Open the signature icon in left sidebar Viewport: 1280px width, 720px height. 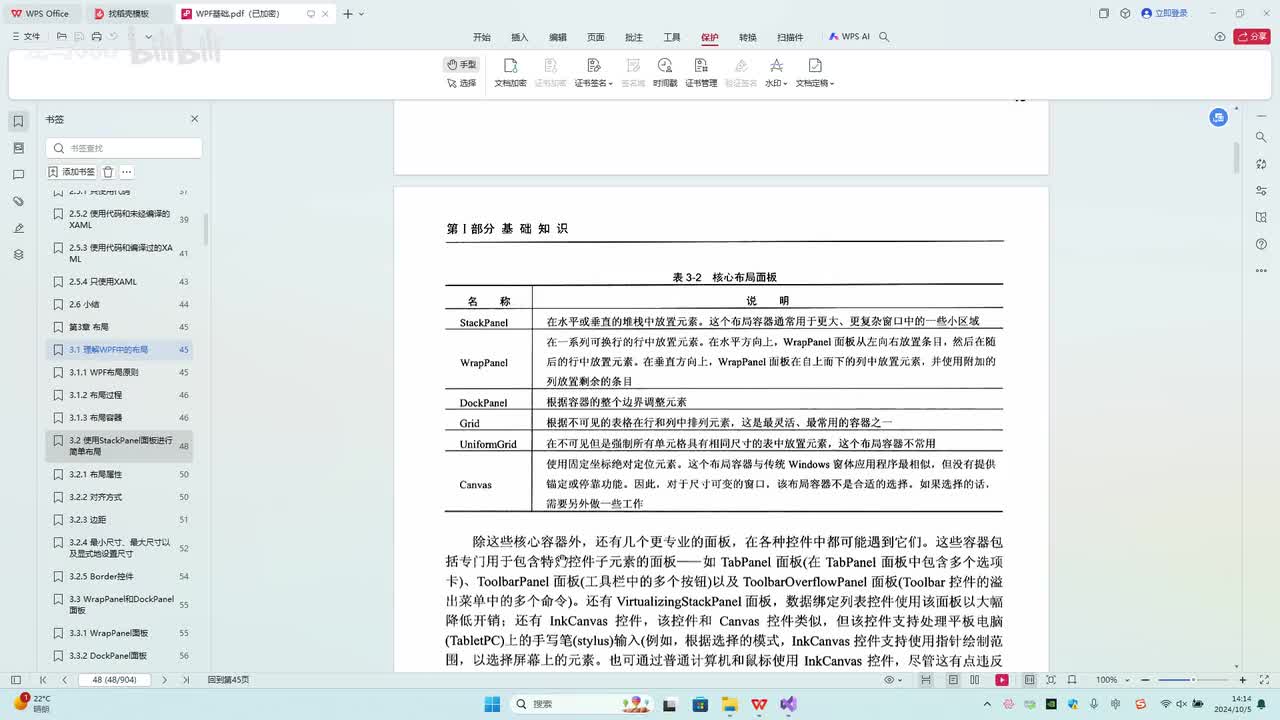[x=18, y=228]
